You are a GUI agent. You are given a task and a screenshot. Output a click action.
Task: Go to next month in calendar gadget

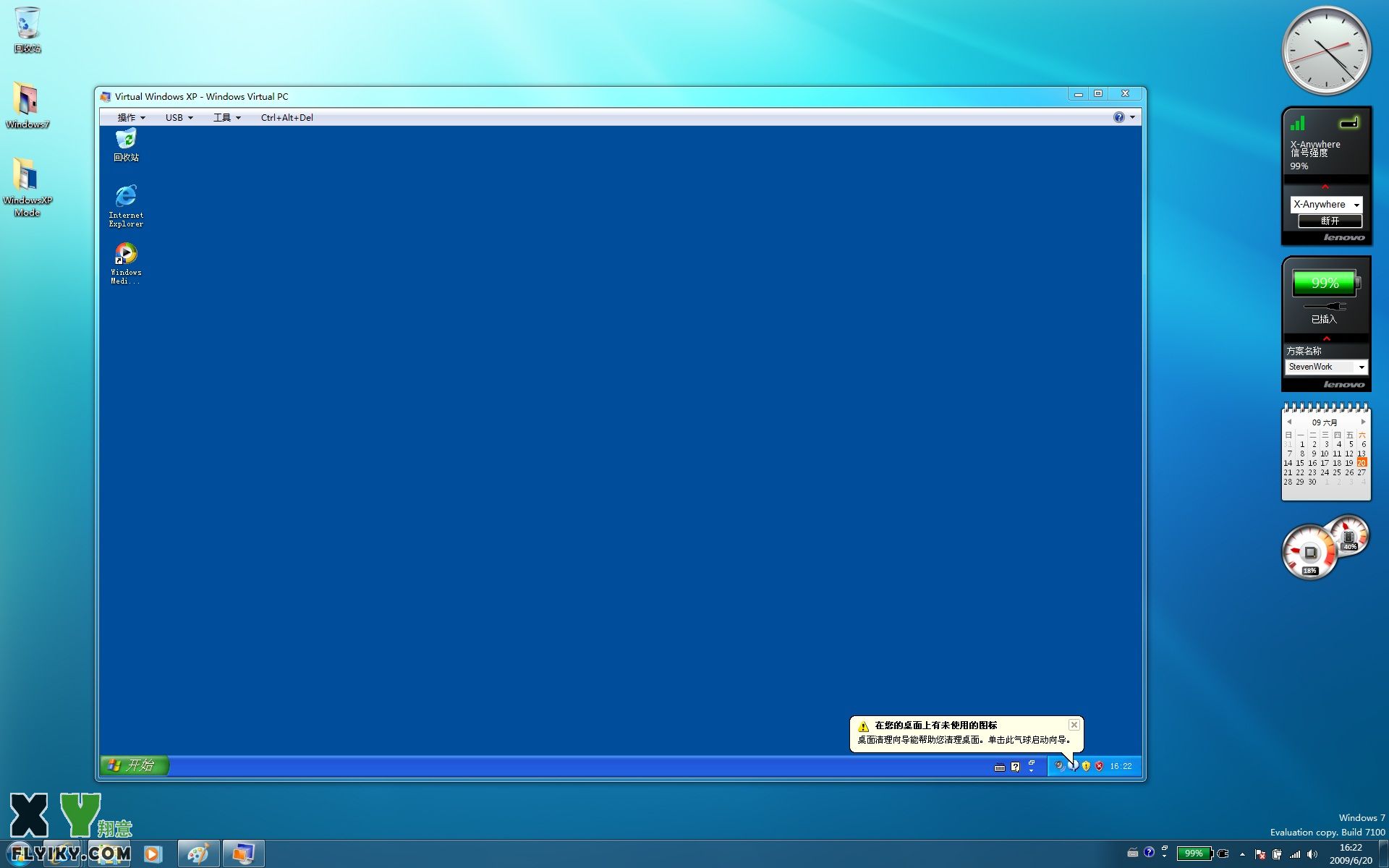pos(1363,422)
